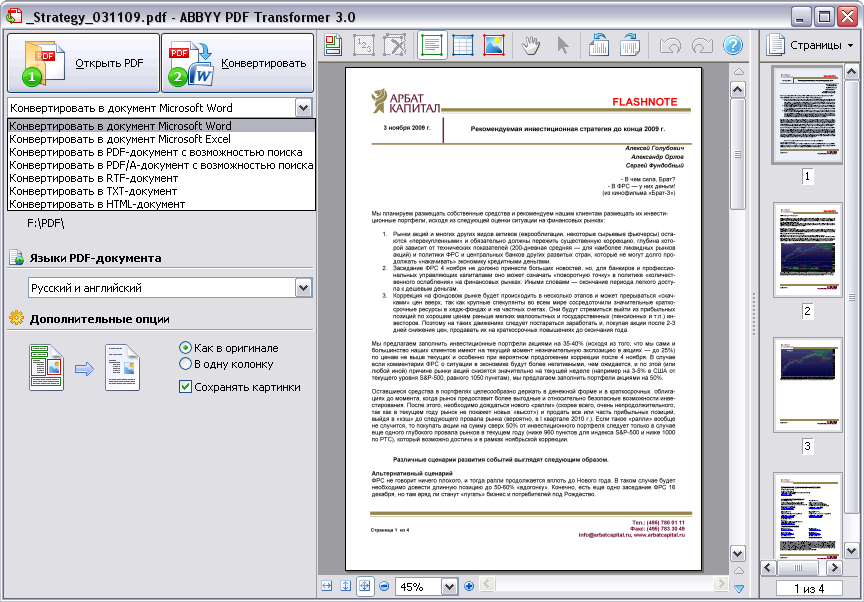Open help via the question mark icon
This screenshot has height=602, width=864.
click(x=733, y=45)
